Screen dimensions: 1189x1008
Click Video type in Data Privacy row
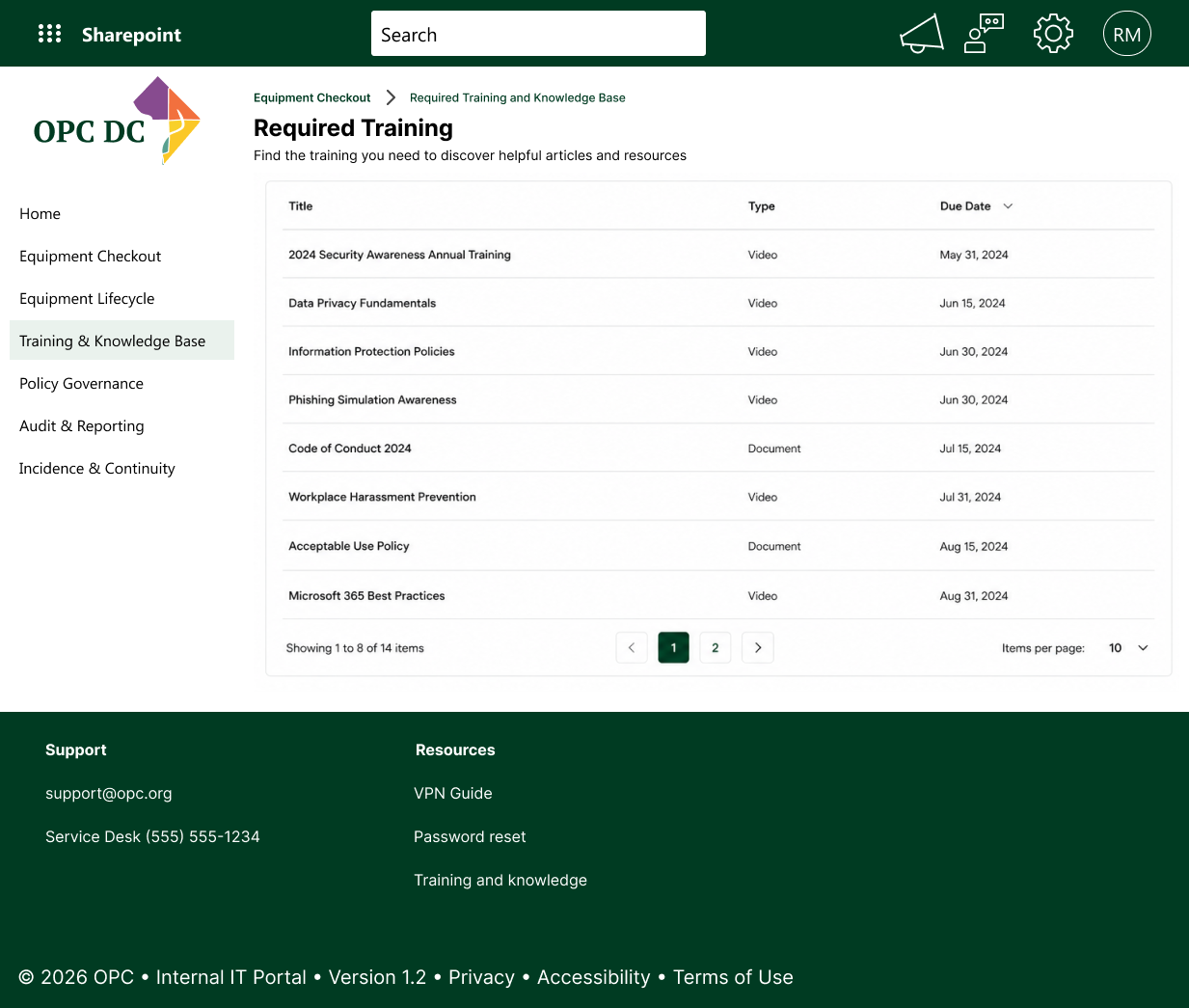click(x=762, y=303)
